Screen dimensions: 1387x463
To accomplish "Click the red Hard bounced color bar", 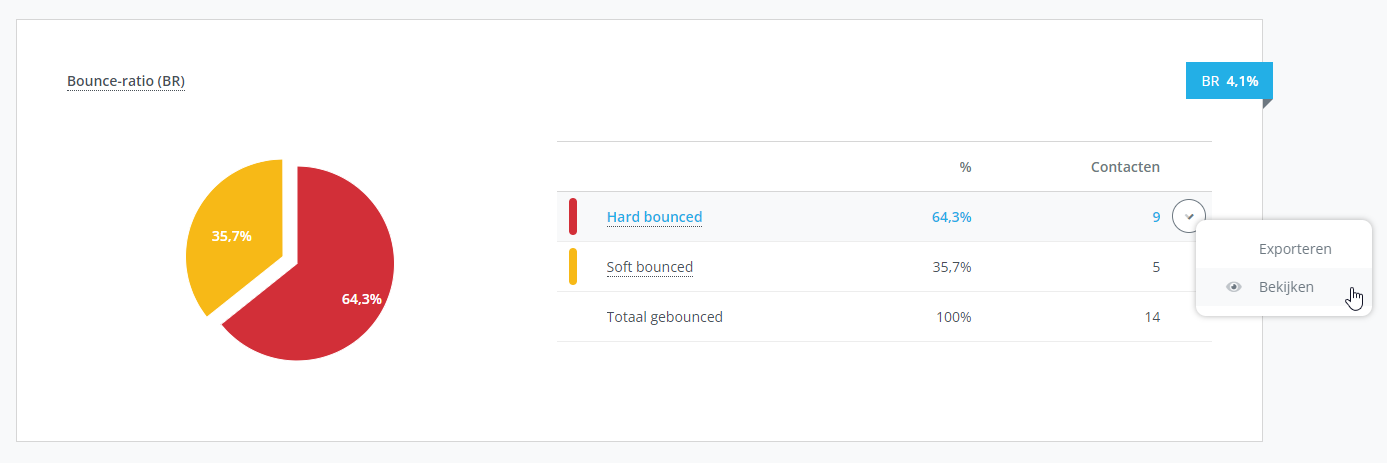I will (573, 217).
